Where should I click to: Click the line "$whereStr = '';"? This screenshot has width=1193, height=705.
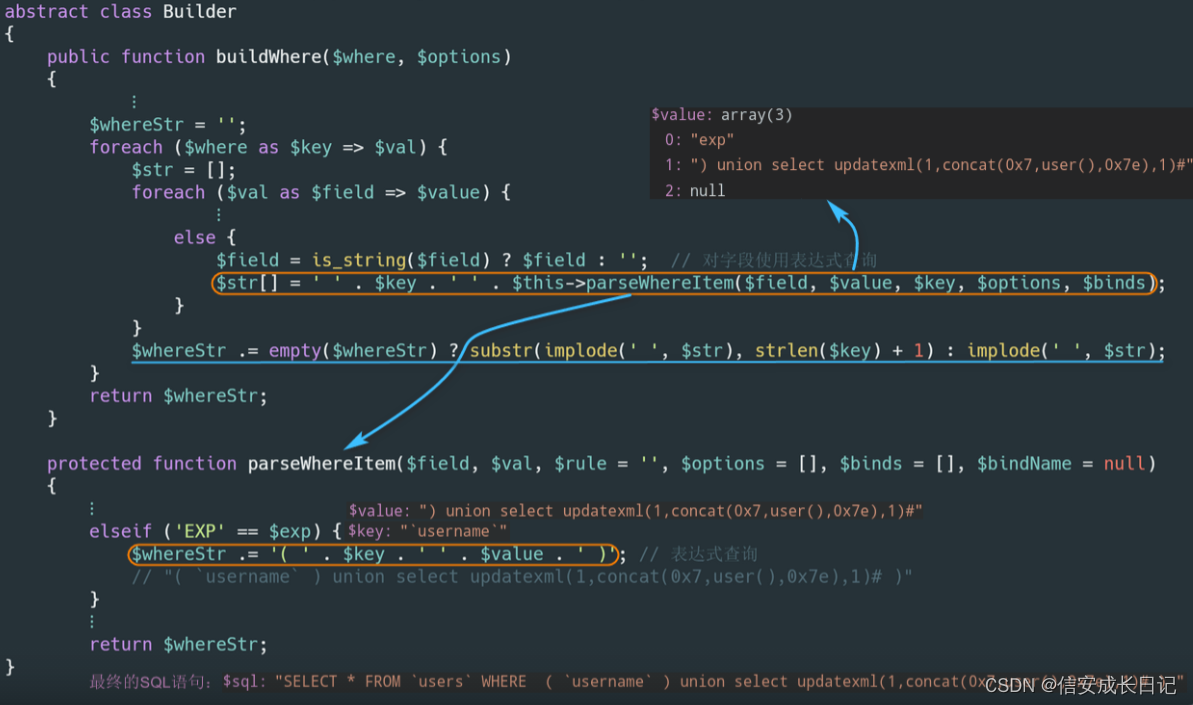click(167, 125)
